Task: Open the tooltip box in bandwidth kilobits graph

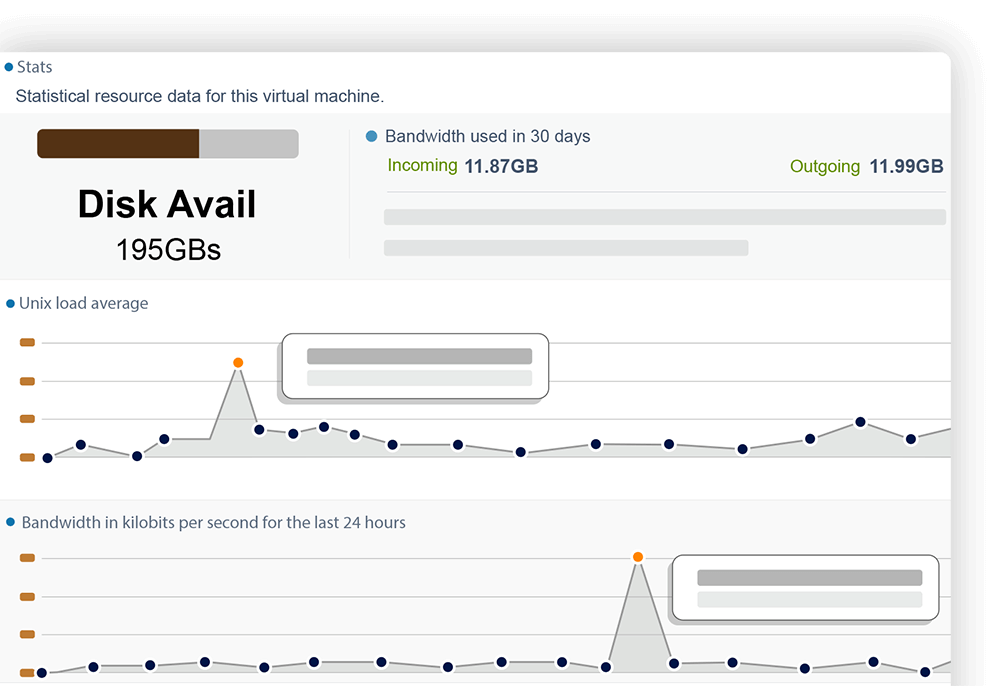Action: (x=806, y=588)
